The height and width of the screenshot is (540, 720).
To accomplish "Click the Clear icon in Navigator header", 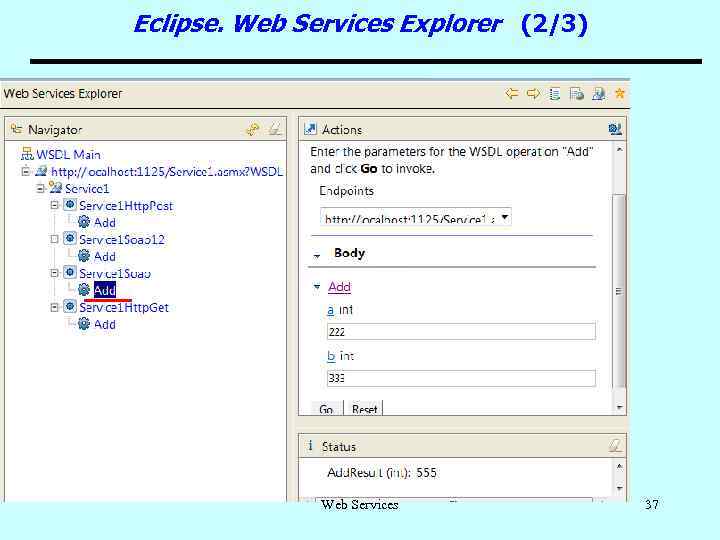I will (x=275, y=129).
